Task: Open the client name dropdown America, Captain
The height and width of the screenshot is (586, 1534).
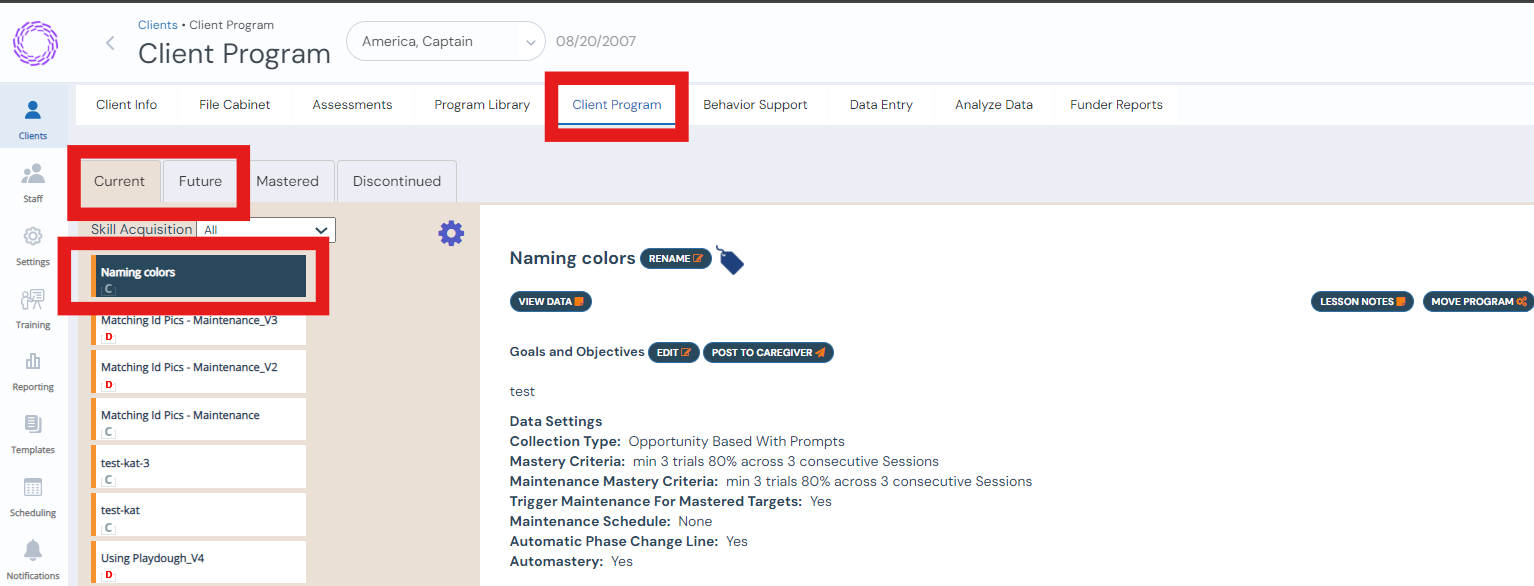Action: (x=445, y=42)
